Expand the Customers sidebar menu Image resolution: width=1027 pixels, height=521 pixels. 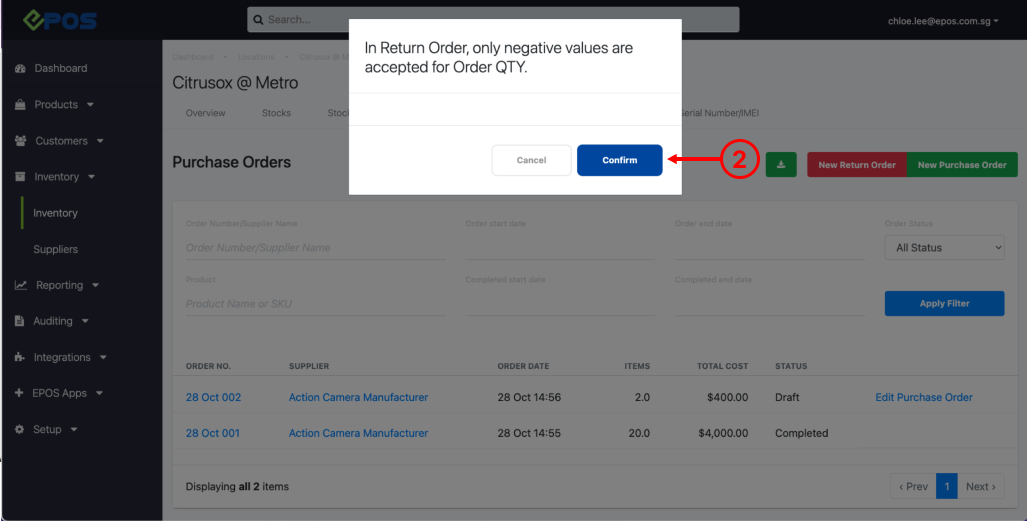[x=69, y=141]
